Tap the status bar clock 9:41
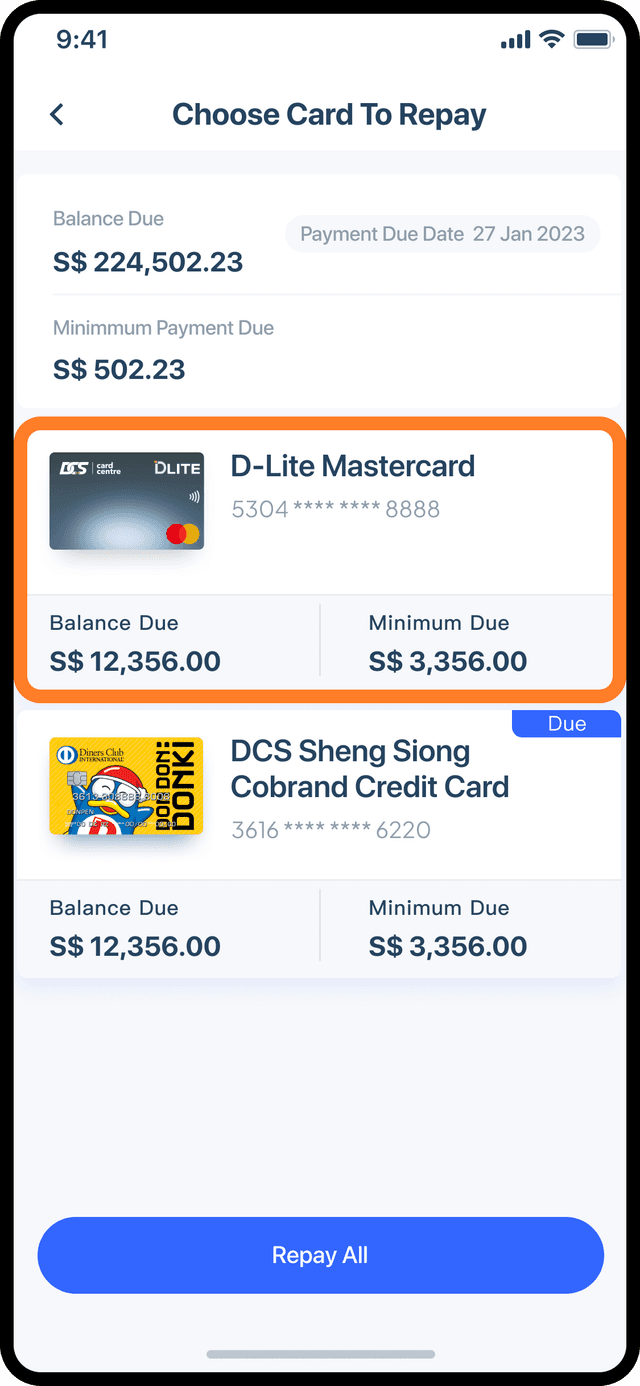Image resolution: width=640 pixels, height=1386 pixels. (82, 39)
